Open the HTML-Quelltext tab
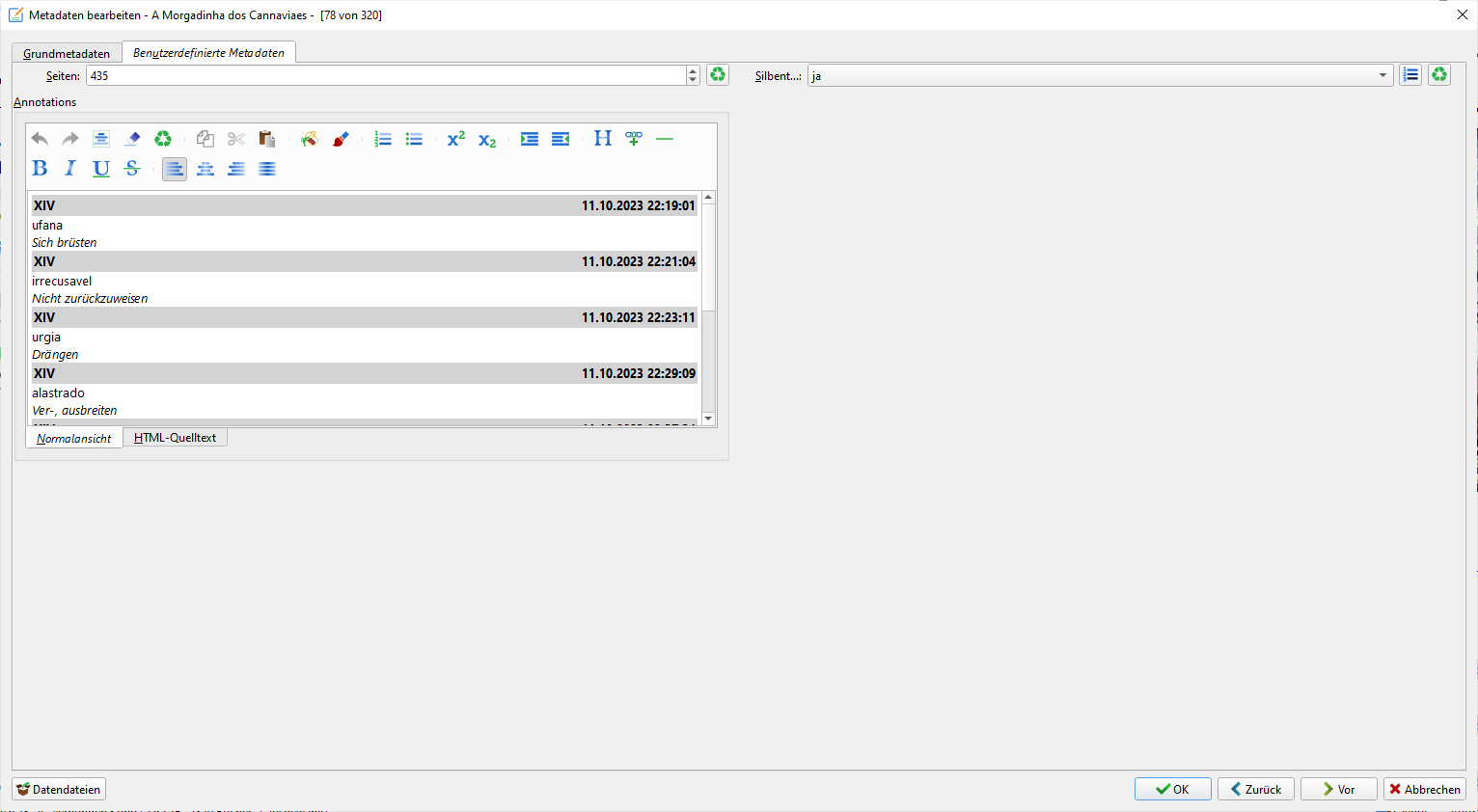This screenshot has height=812, width=1478. coord(175,437)
